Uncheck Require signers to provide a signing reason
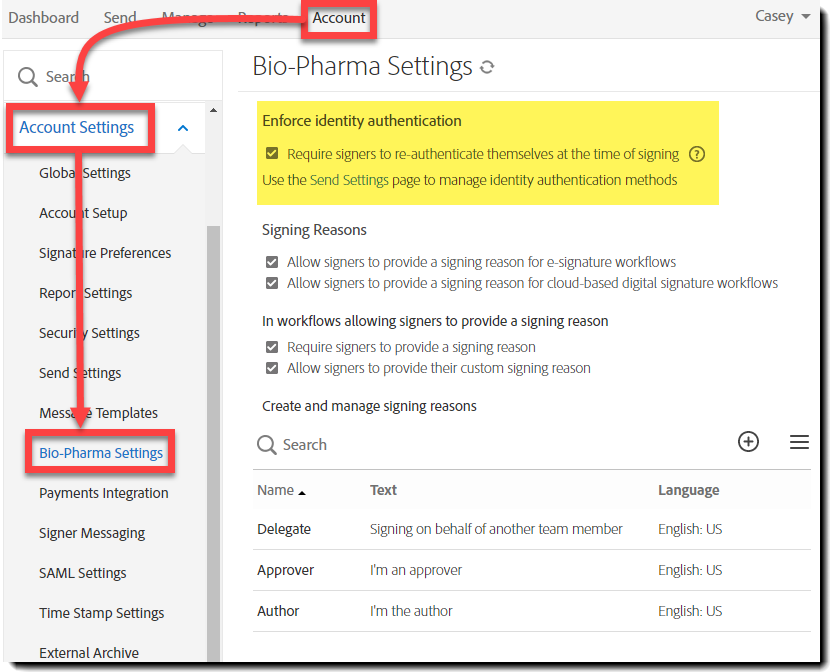The image size is (830, 672). (x=272, y=347)
